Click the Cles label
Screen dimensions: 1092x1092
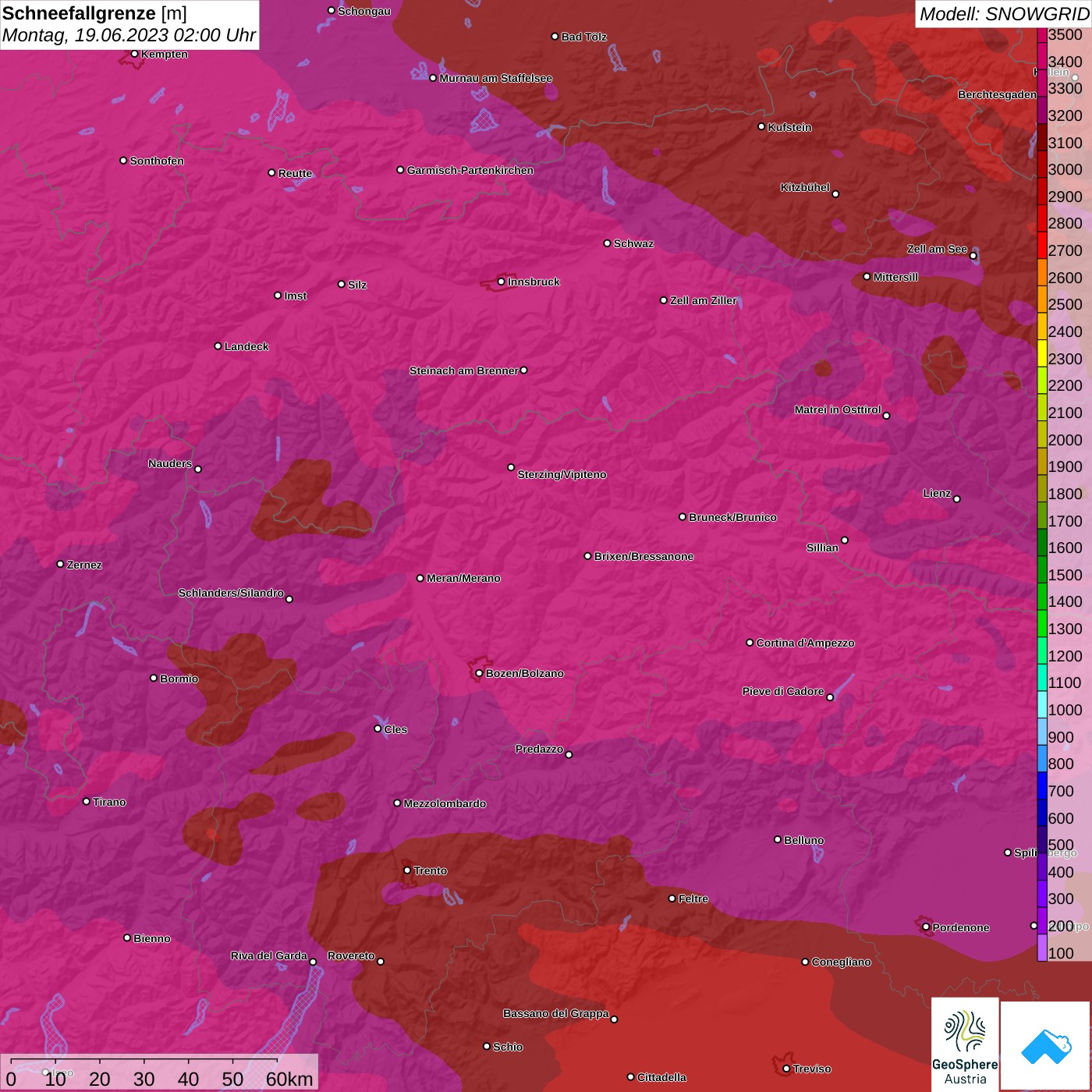point(395,729)
